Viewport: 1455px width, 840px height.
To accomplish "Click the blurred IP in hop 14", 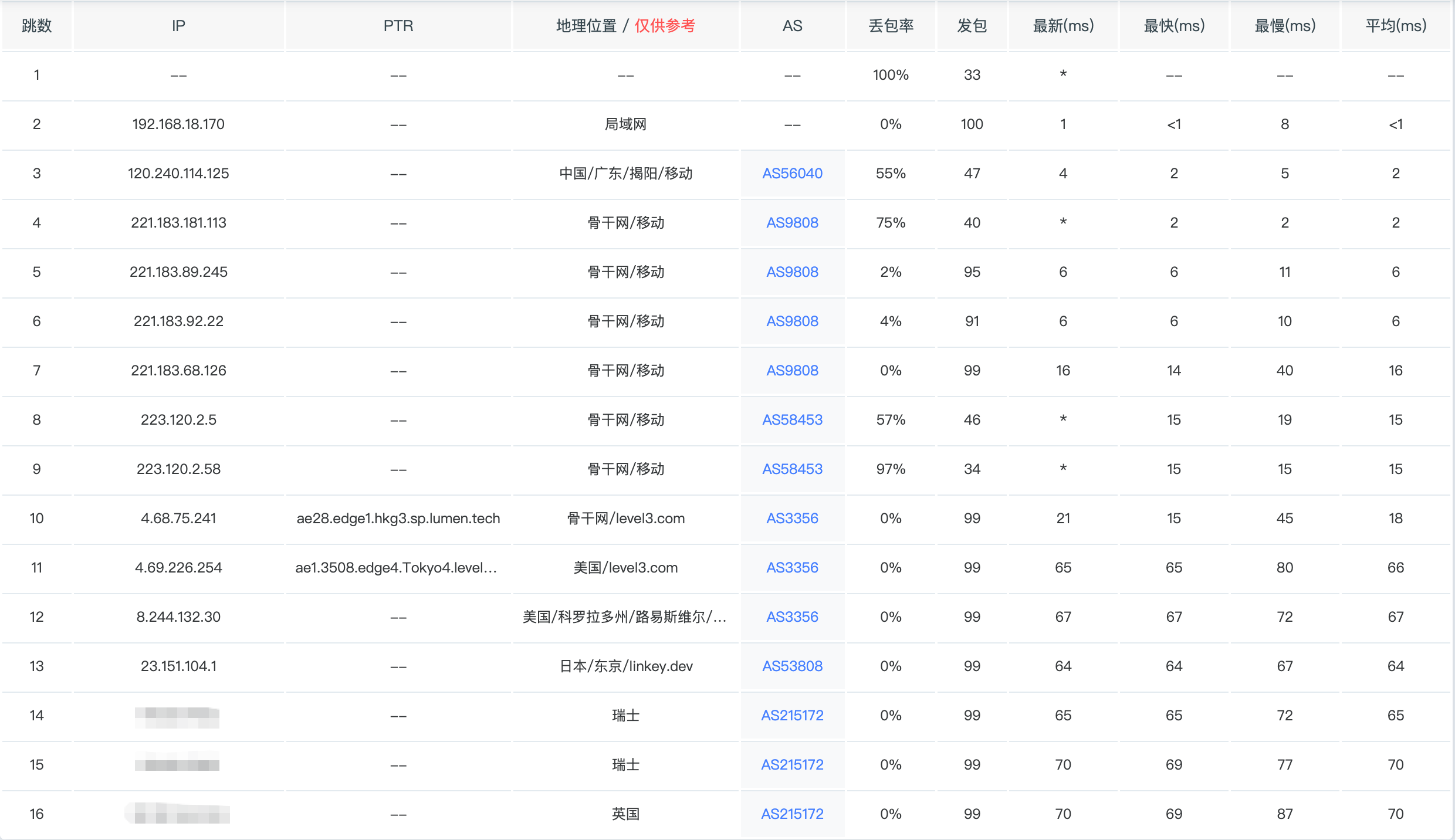I will point(177,716).
